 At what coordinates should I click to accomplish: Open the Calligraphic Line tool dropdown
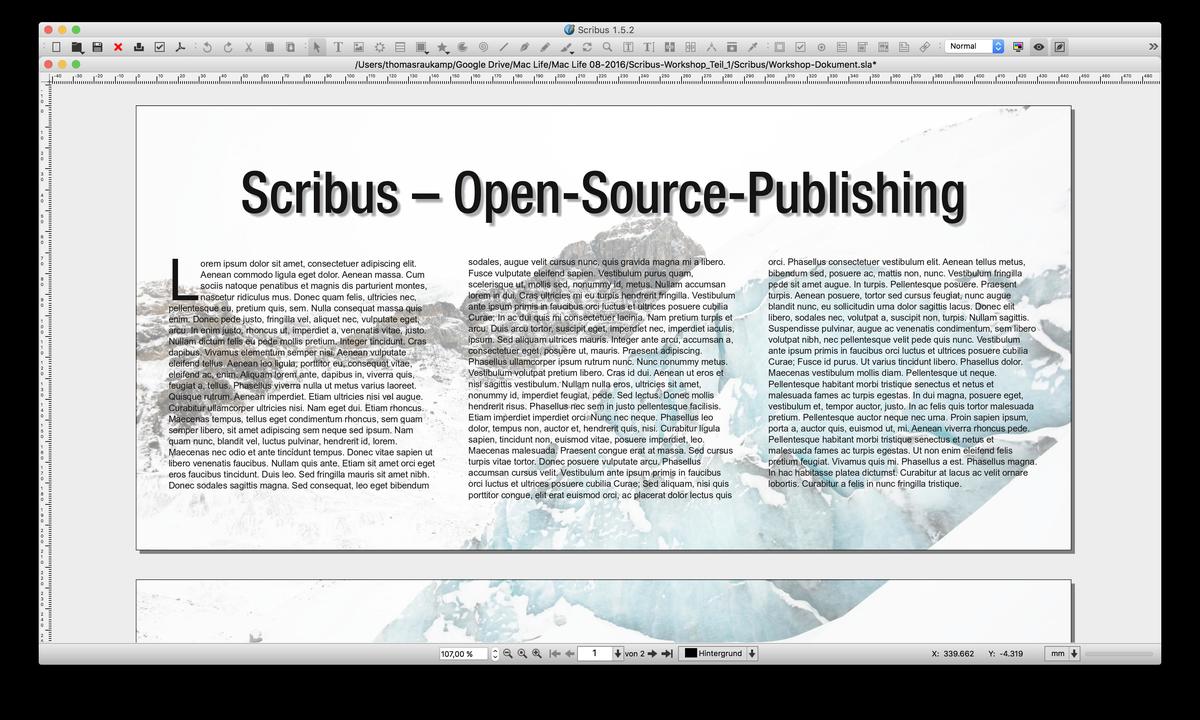(567, 47)
